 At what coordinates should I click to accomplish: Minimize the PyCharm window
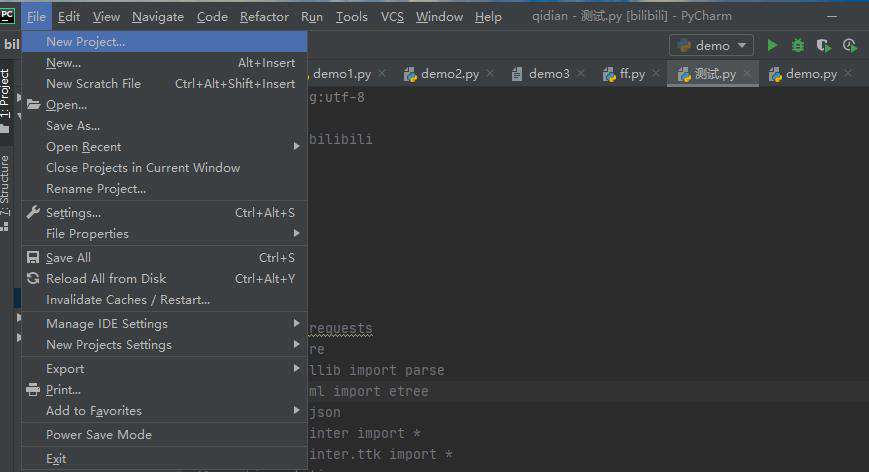click(x=832, y=17)
